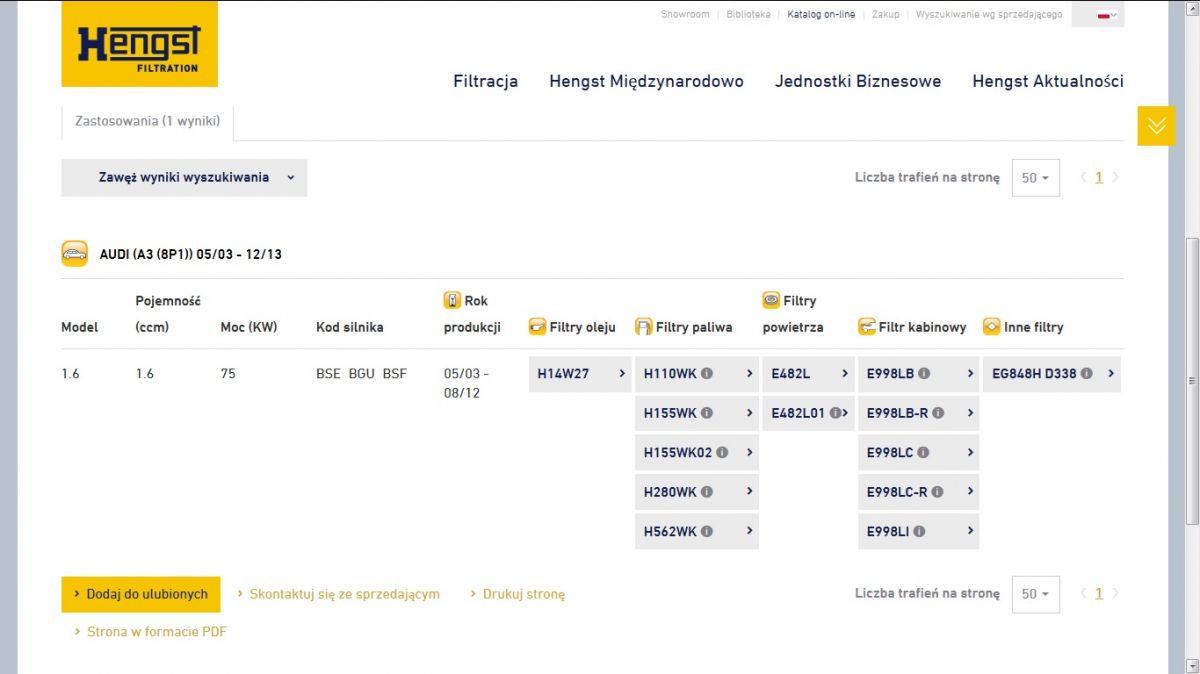Click the previous-page arrow in top pagination
This screenshot has width=1200, height=674.
click(1083, 178)
